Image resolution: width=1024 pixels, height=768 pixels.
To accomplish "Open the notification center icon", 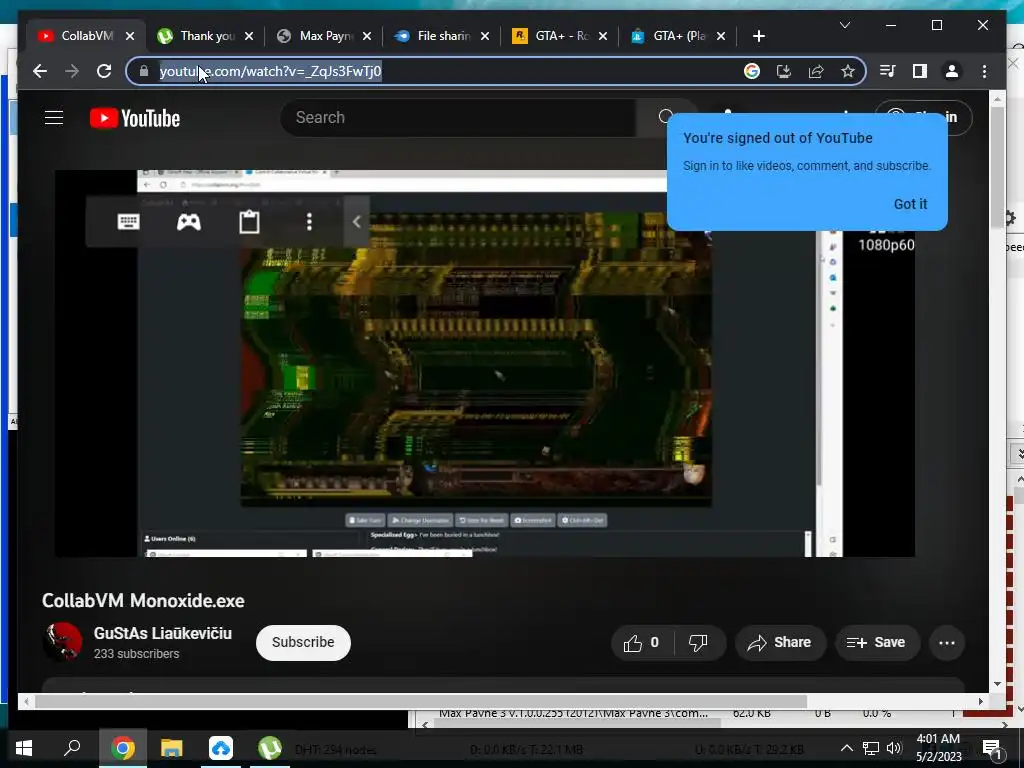I will click(x=992, y=748).
